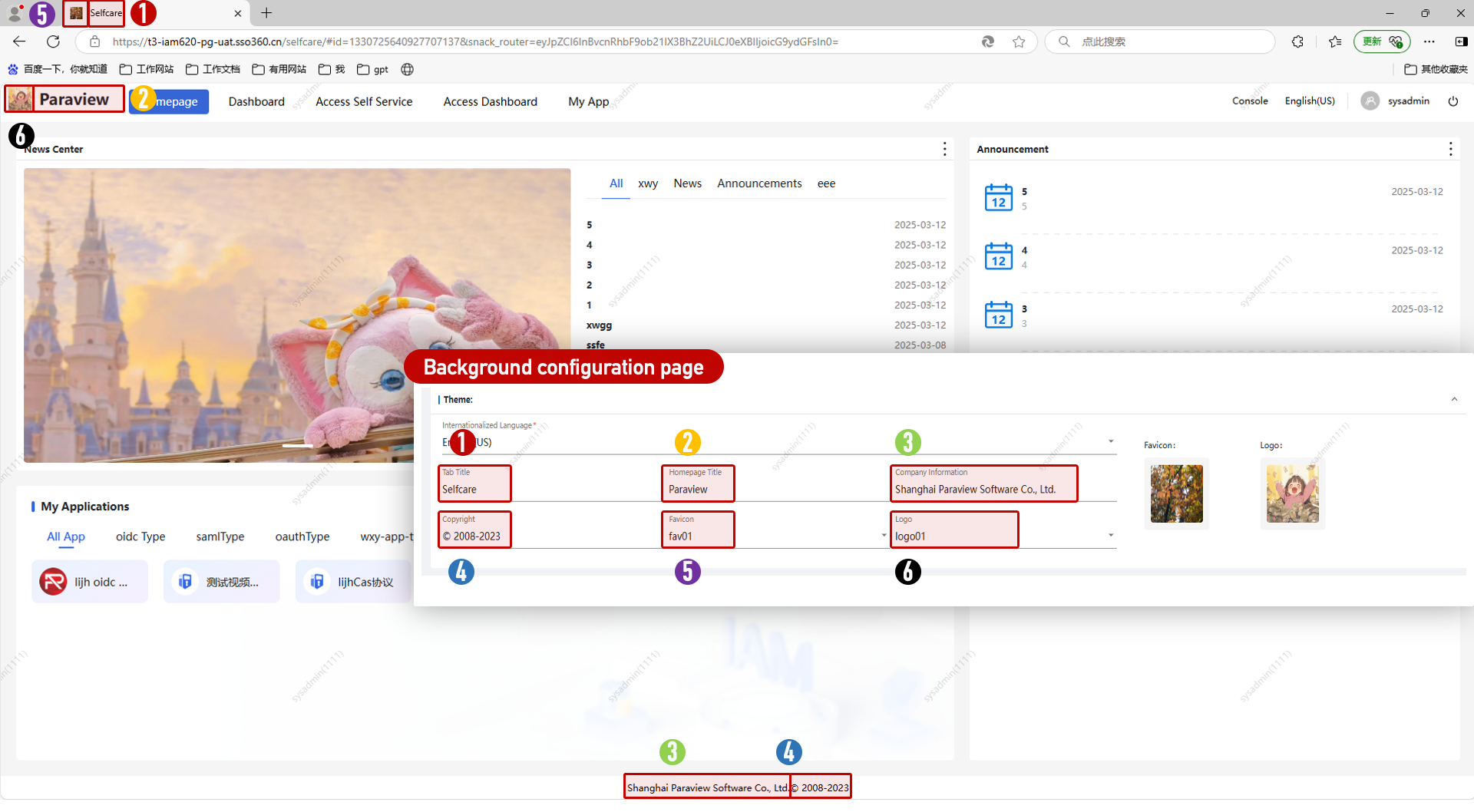The width and height of the screenshot is (1474, 812).
Task: Open the Internationalized Language dropdown
Action: (x=1110, y=442)
